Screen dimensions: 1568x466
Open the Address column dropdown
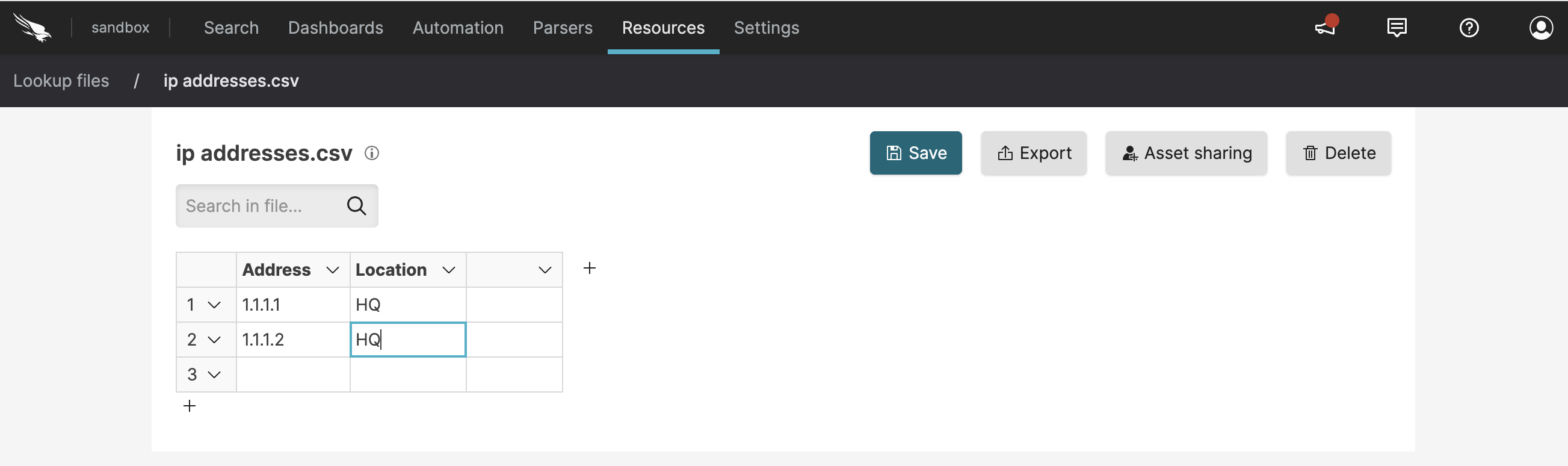click(332, 269)
